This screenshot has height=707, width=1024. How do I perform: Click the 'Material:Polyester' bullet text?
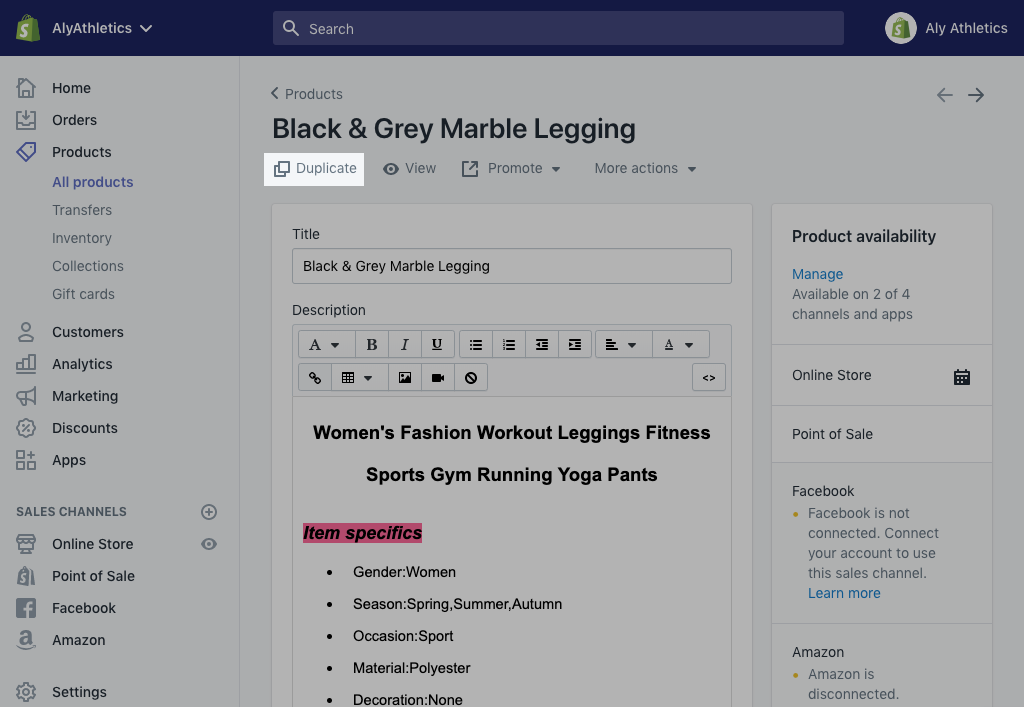coord(411,668)
